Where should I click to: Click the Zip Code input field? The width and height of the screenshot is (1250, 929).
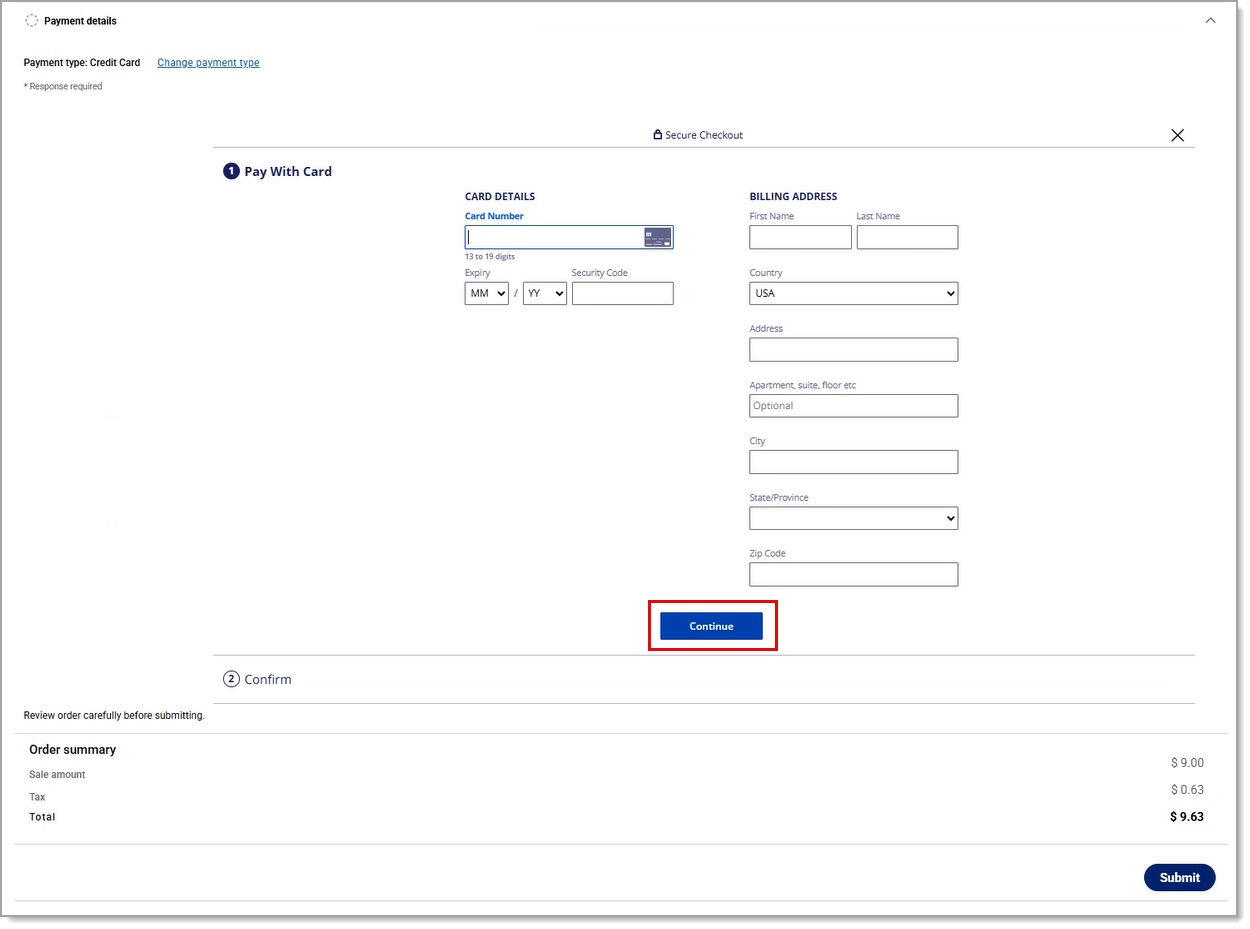(853, 574)
